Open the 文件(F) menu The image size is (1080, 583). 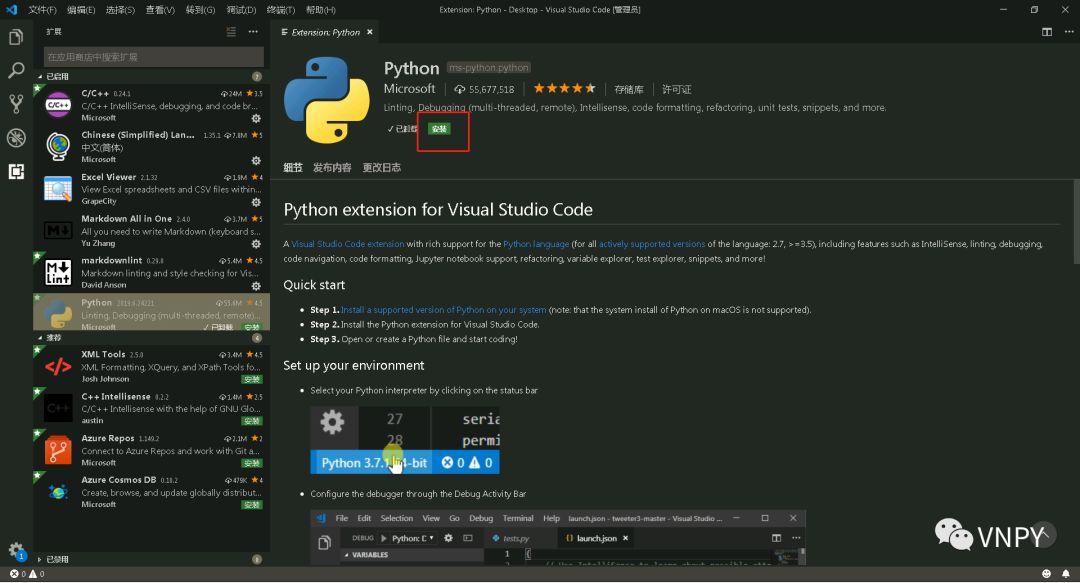(43, 10)
